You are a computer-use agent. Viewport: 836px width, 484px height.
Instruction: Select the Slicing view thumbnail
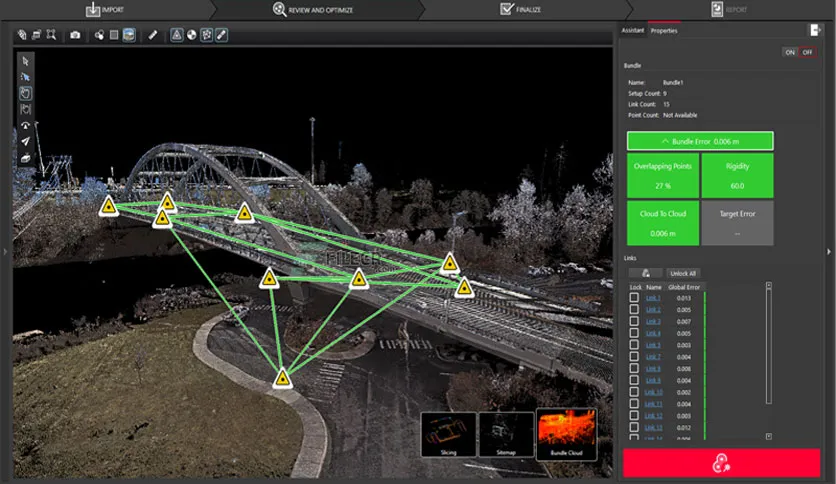pos(447,435)
